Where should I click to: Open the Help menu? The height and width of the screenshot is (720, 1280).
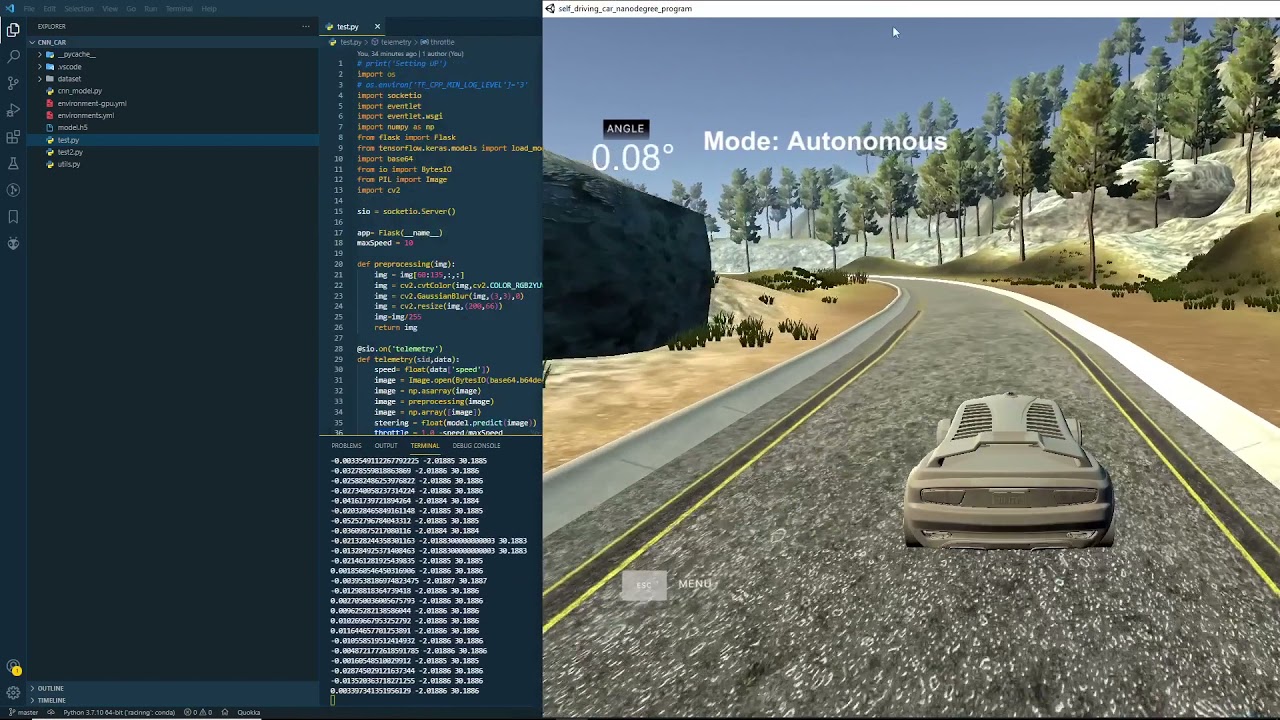tap(208, 8)
